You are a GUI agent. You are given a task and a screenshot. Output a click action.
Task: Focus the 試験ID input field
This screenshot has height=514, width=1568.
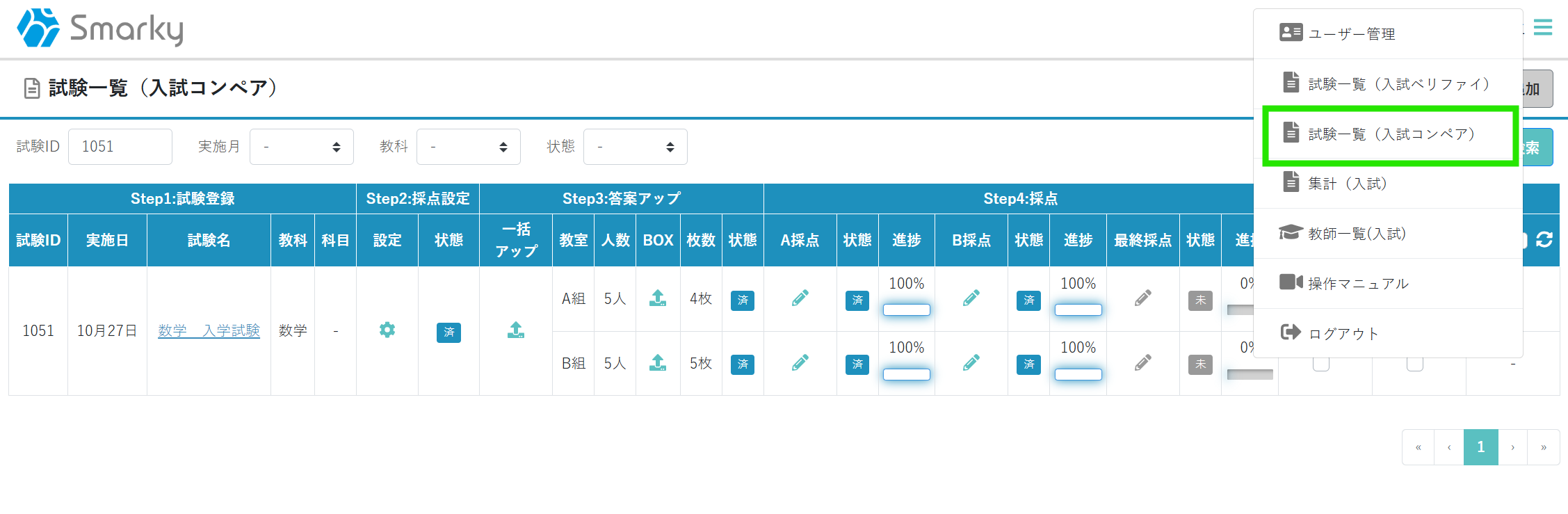pyautogui.click(x=120, y=147)
